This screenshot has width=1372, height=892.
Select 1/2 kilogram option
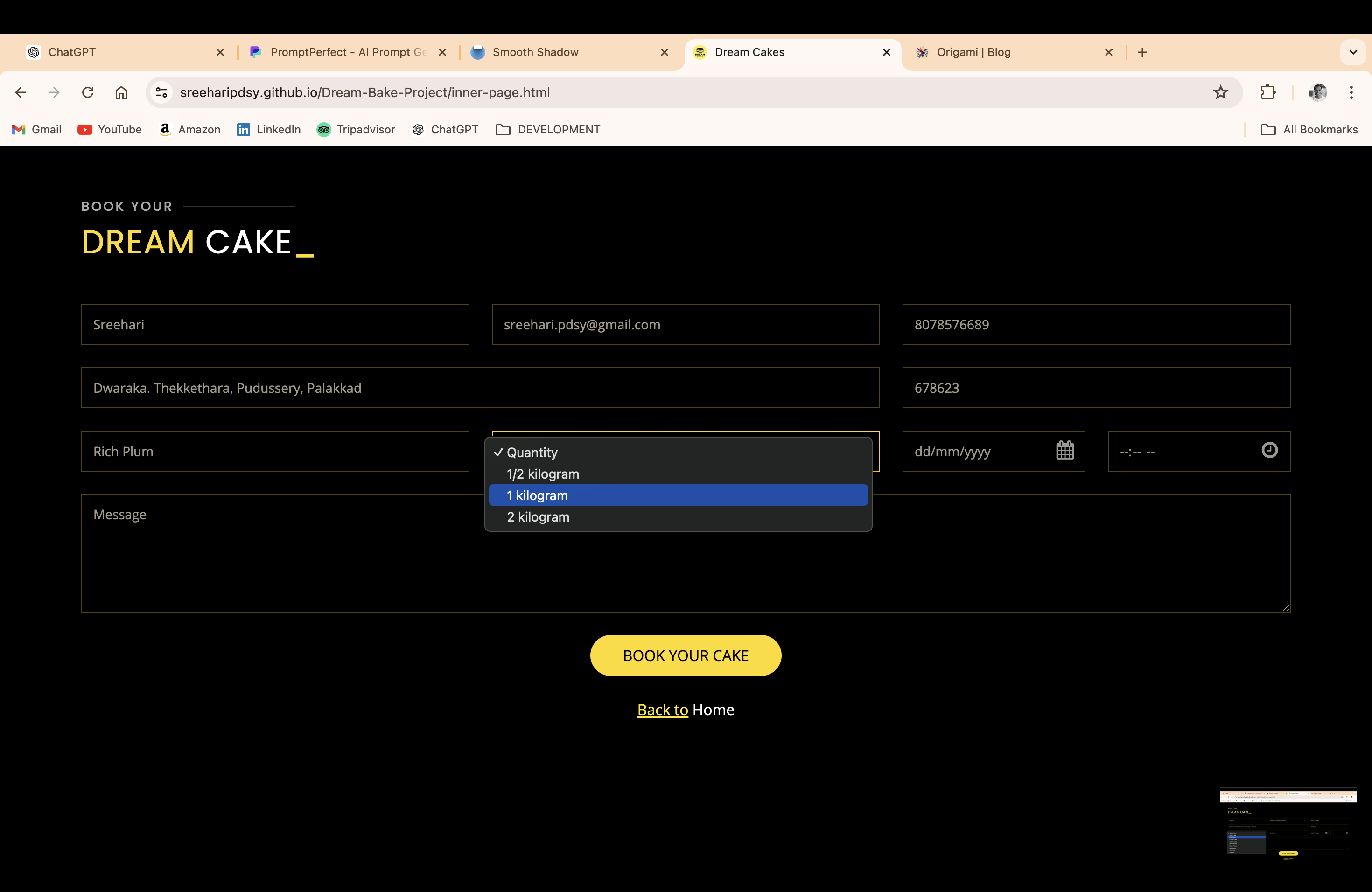(x=542, y=474)
